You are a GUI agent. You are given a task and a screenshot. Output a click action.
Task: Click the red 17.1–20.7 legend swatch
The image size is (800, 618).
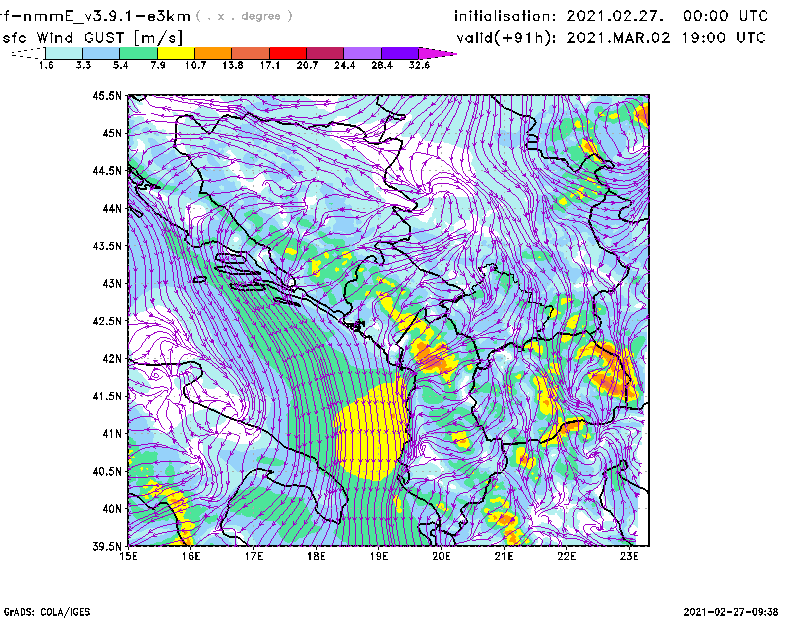(x=288, y=53)
